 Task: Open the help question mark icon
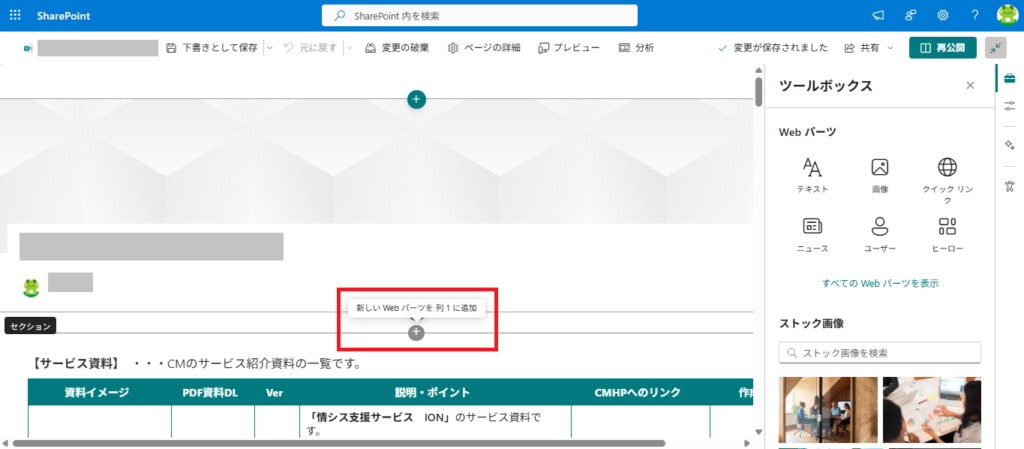coord(975,16)
